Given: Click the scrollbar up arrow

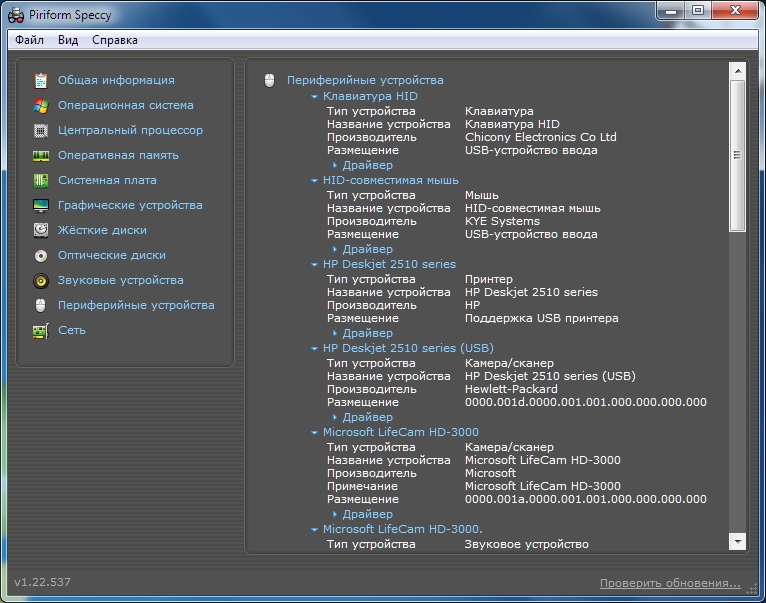Looking at the screenshot, I should 738,71.
